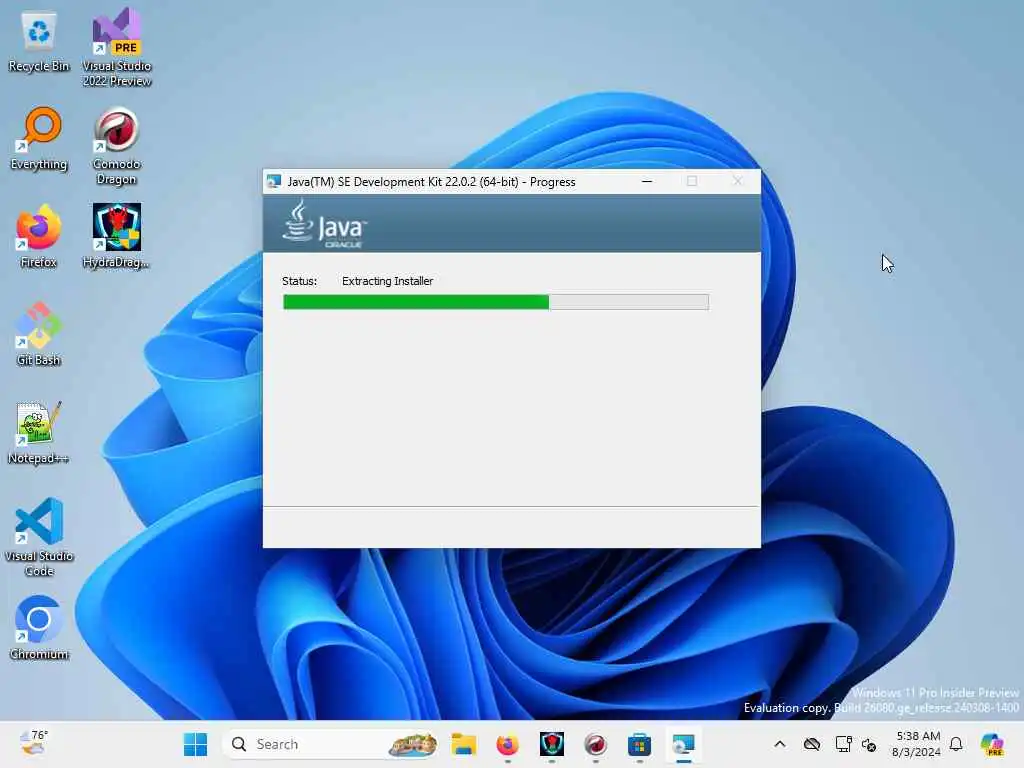Open Comodo Dragon from the taskbar

coord(596,744)
